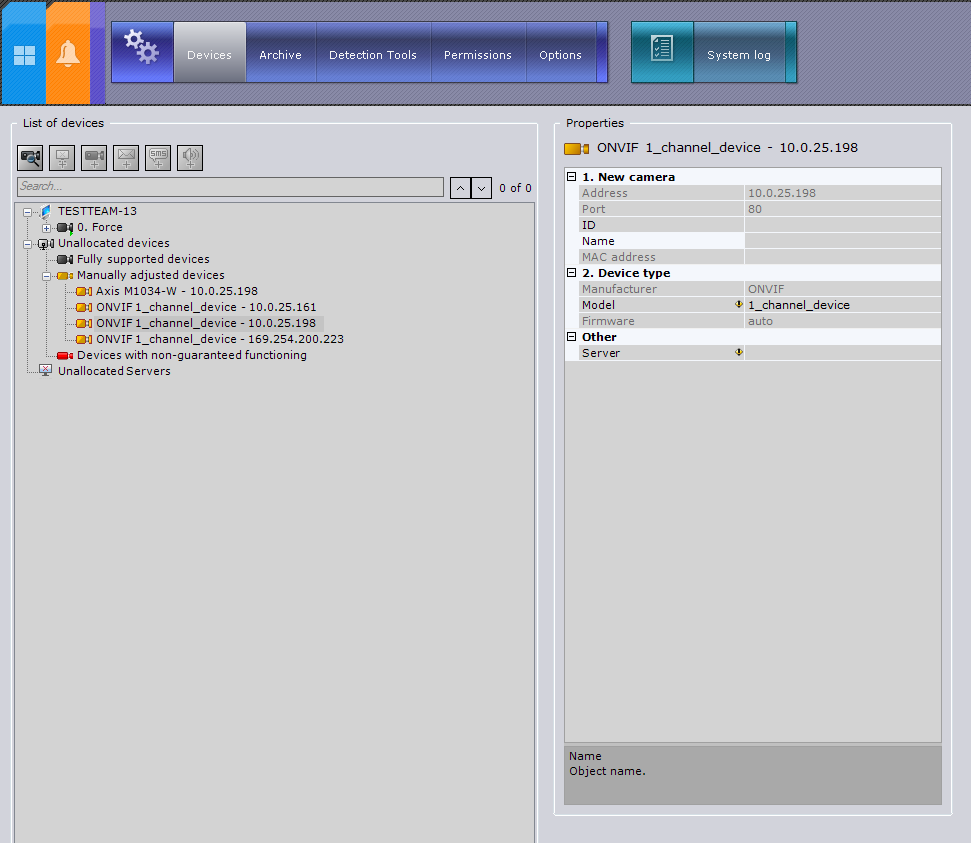The image size is (971, 843).
Task: Open the Permissions tab
Action: (477, 55)
